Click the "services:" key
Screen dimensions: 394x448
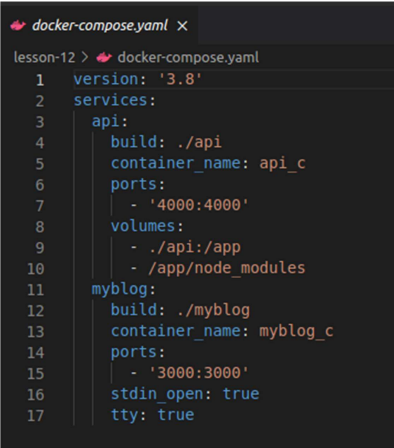tap(114, 100)
